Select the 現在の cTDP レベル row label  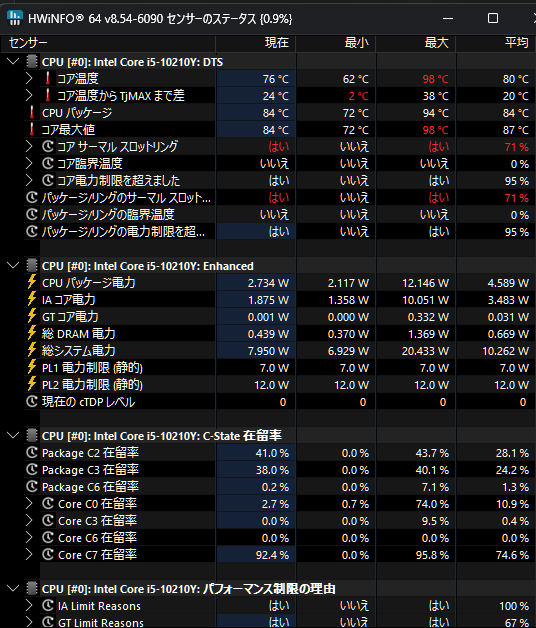[89, 402]
